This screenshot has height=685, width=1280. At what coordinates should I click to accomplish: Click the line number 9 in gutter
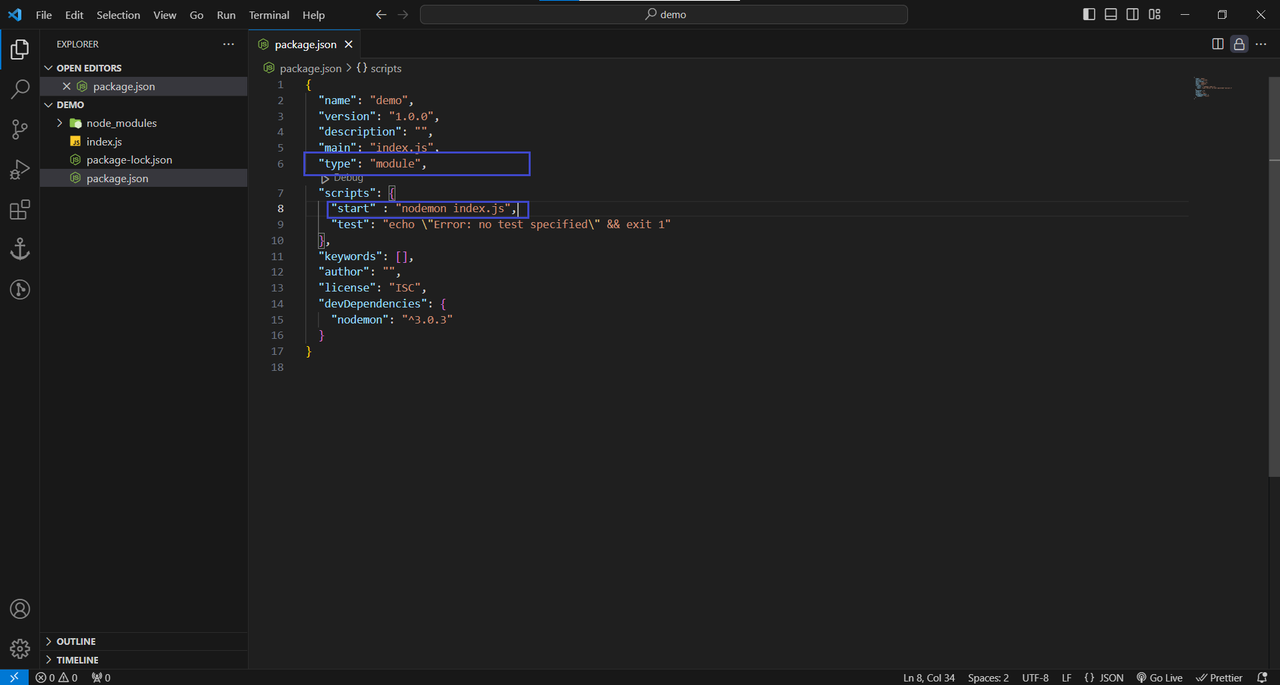pos(281,225)
